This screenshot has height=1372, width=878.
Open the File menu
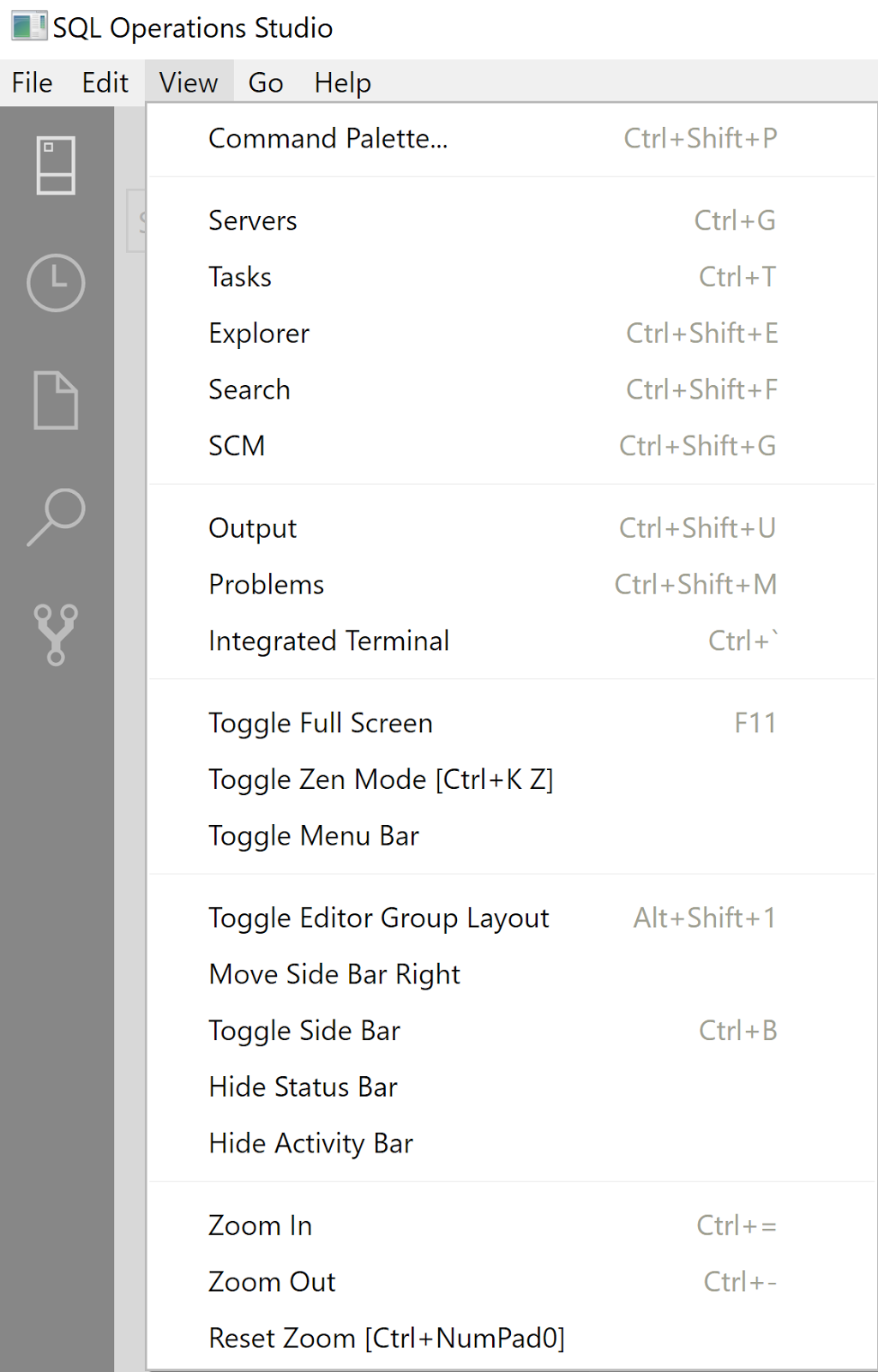coord(31,81)
